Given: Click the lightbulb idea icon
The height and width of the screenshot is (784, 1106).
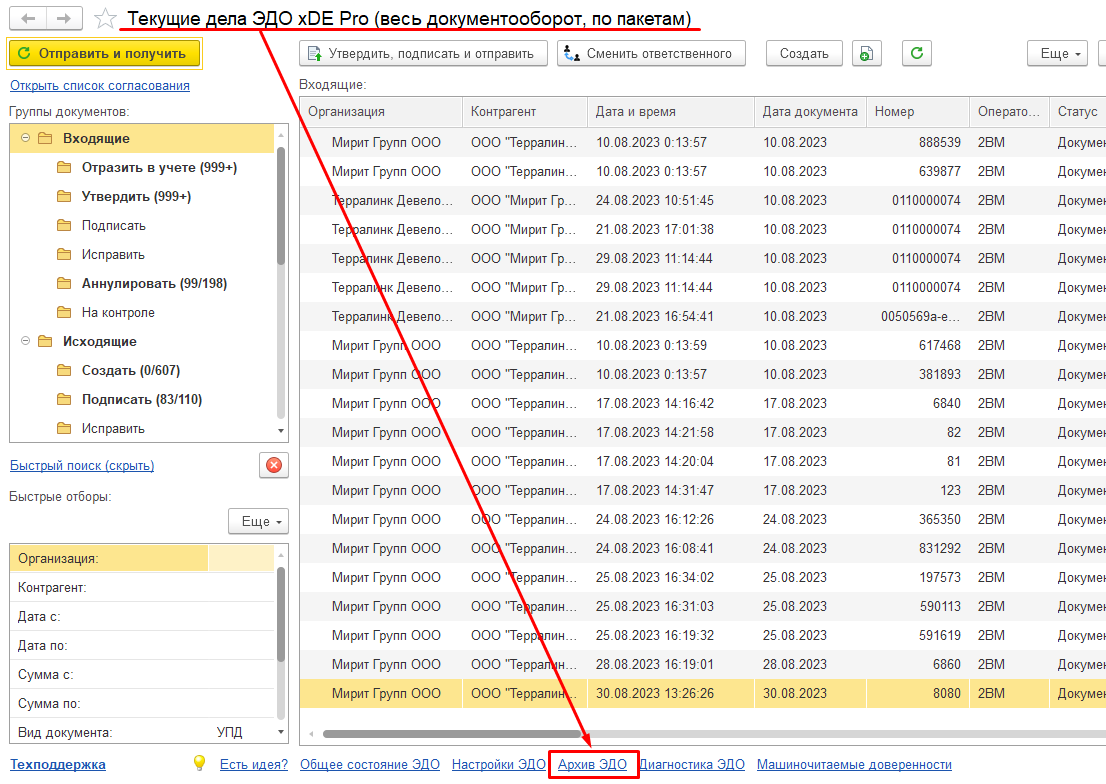Looking at the screenshot, I should tap(200, 764).
